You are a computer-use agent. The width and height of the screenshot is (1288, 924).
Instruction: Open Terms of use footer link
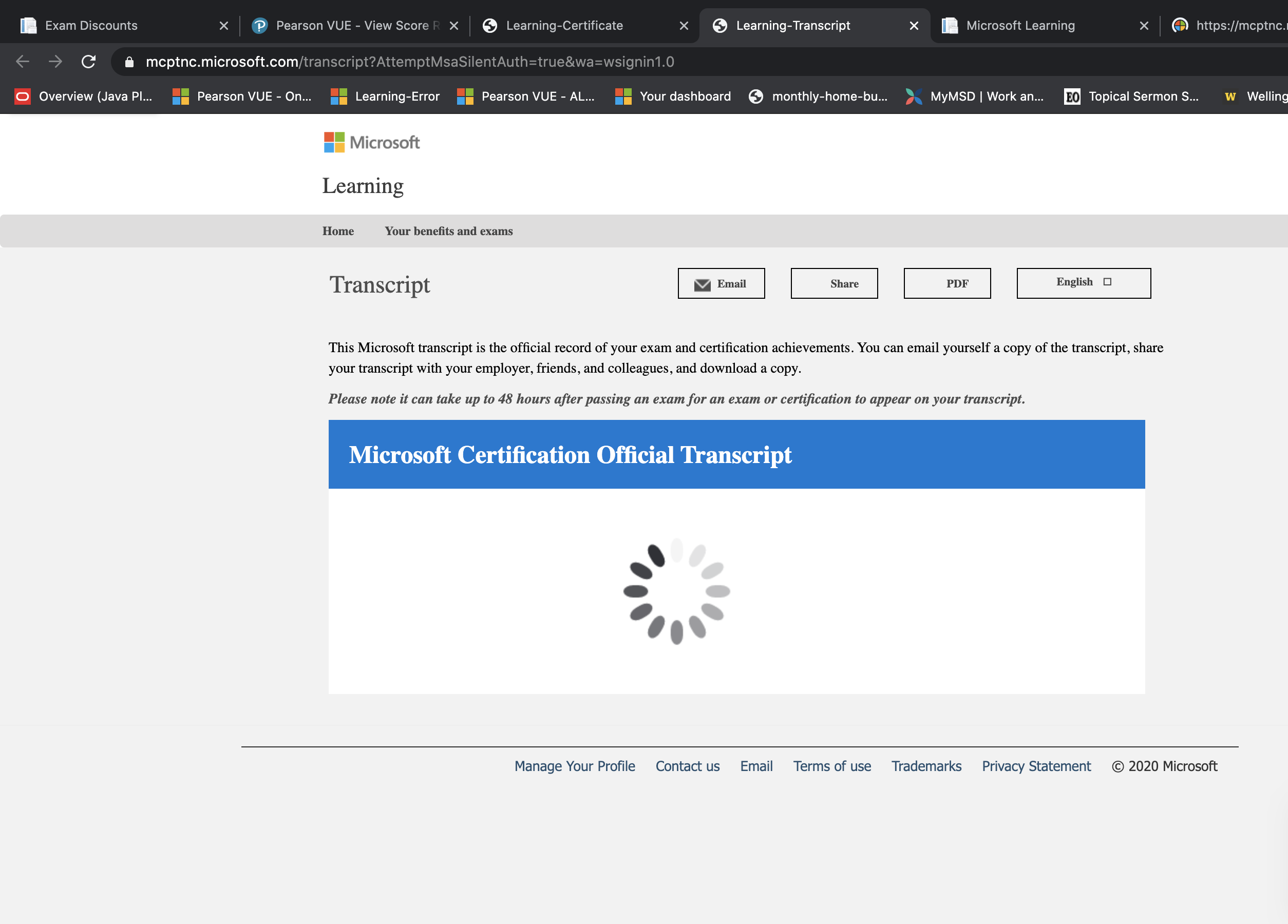click(832, 766)
